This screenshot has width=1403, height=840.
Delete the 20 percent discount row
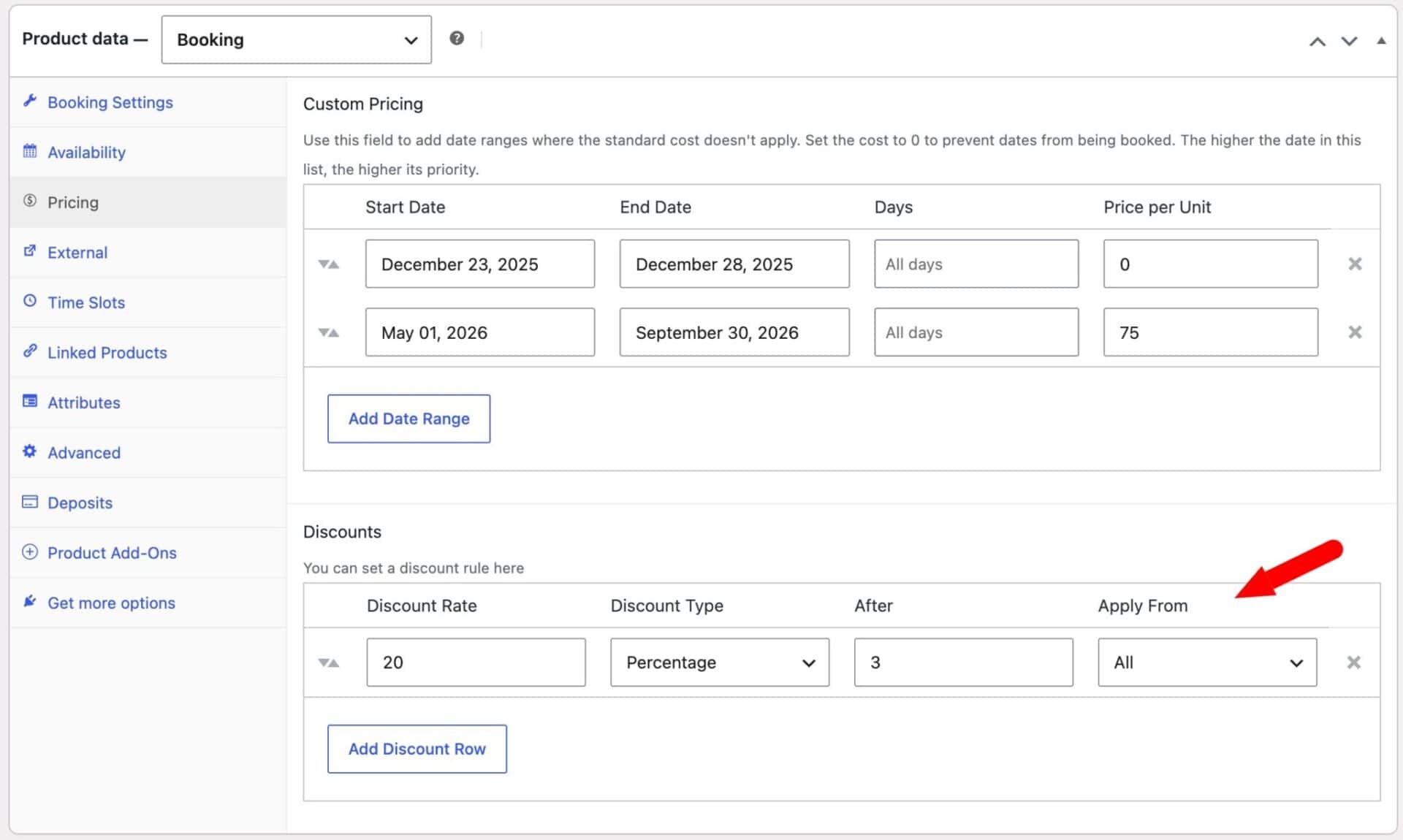[x=1354, y=663]
